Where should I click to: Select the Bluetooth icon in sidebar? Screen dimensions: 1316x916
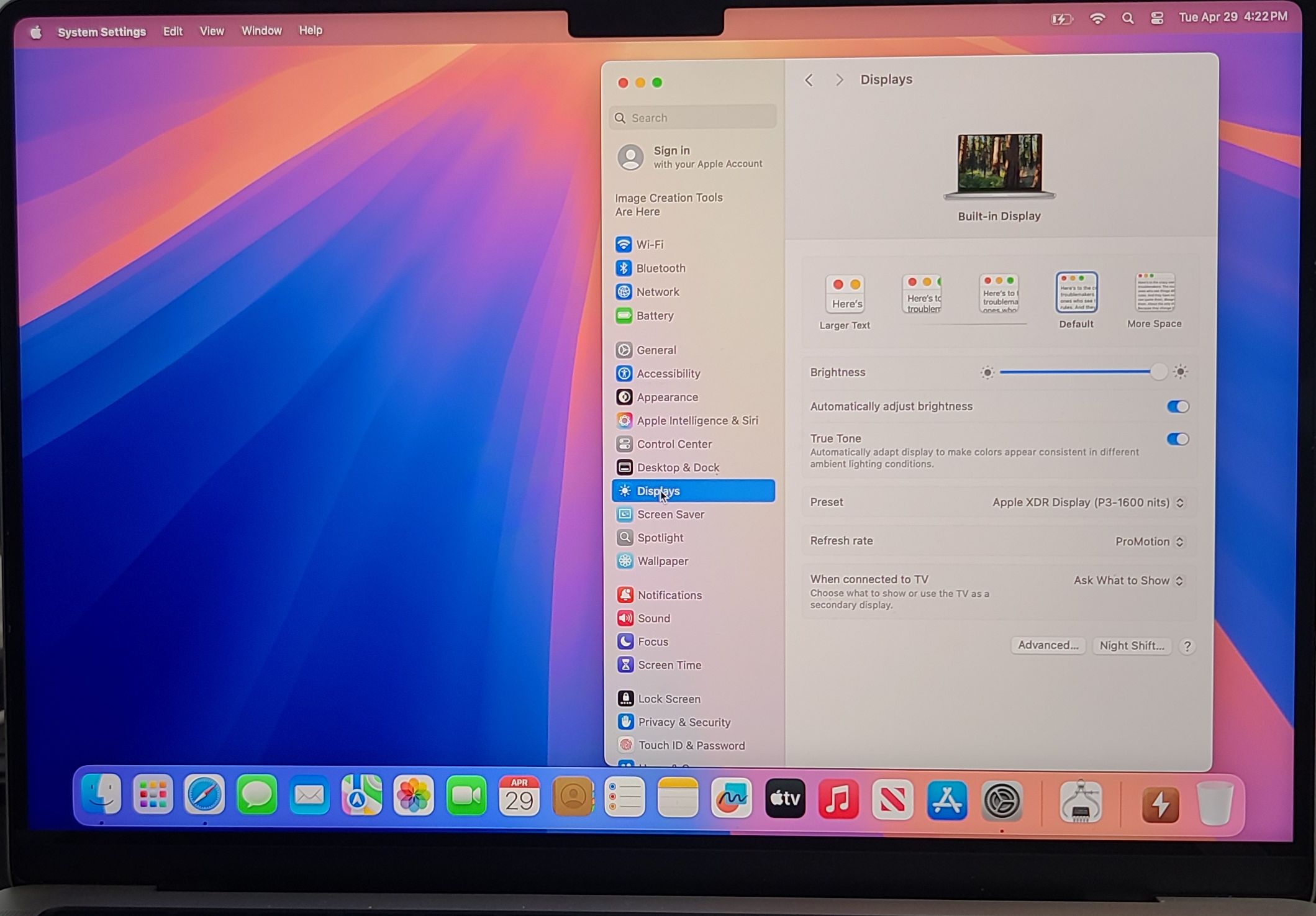[x=624, y=268]
